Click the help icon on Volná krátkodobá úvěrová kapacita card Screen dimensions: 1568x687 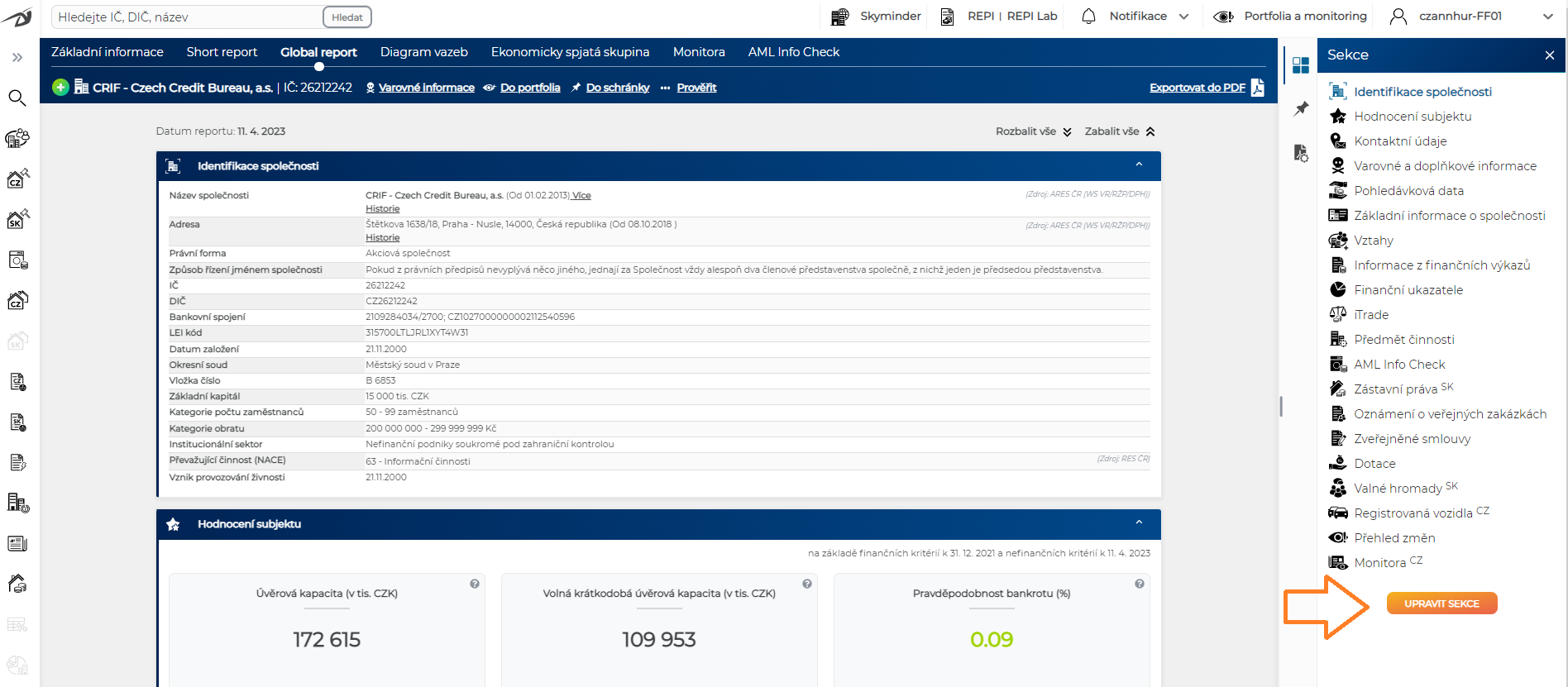pyautogui.click(x=807, y=584)
